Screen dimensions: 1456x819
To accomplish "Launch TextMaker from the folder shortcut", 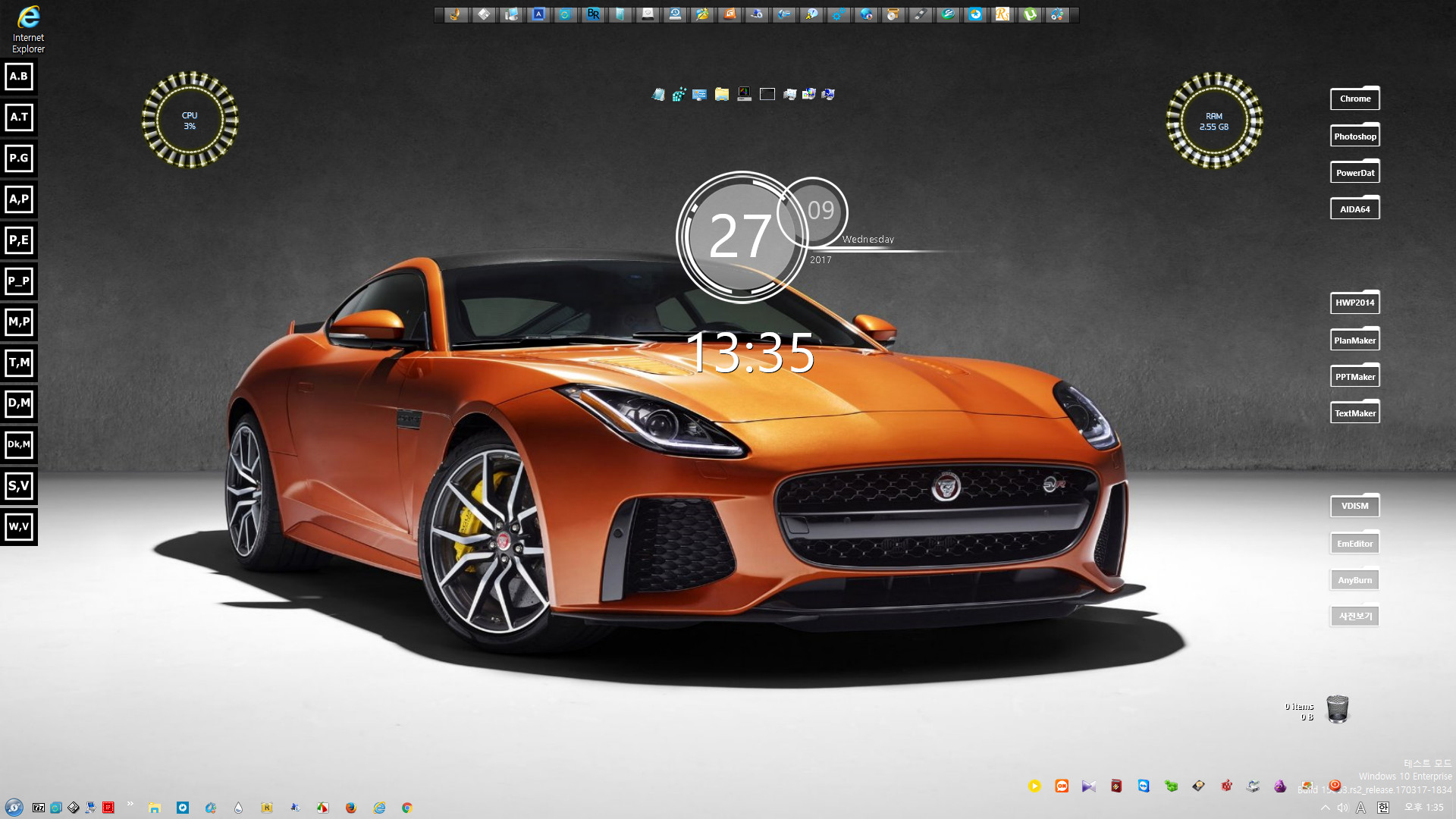I will pyautogui.click(x=1355, y=413).
